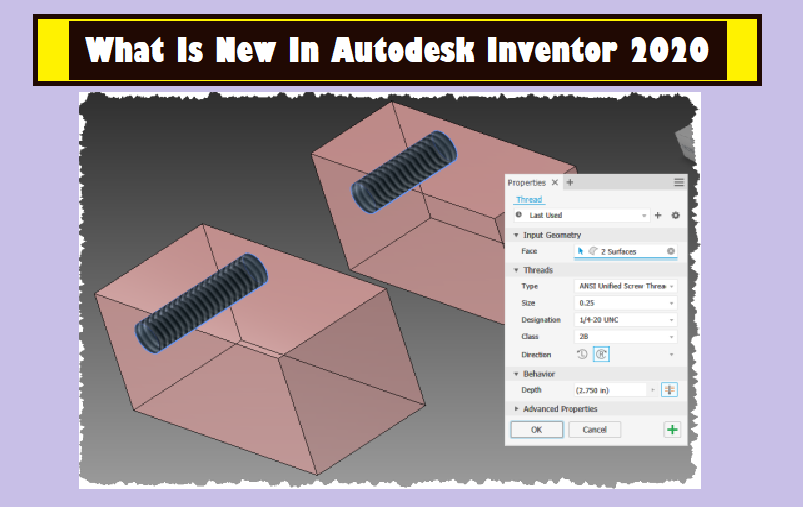Open the Direction row dropdown arrow

point(671,354)
